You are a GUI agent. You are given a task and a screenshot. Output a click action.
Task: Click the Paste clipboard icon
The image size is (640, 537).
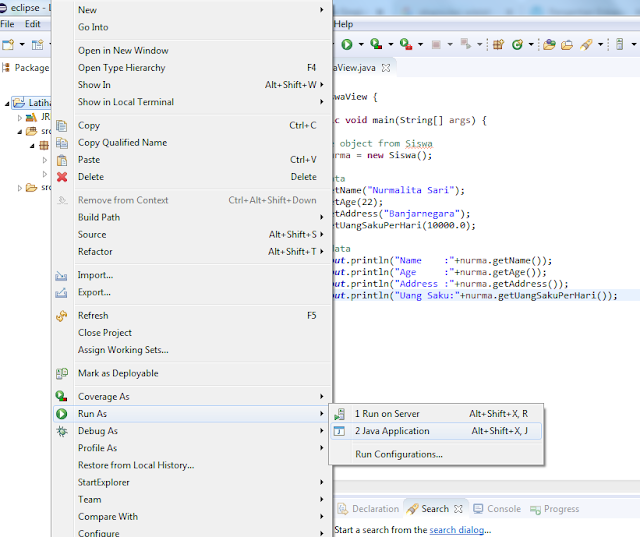pyautogui.click(x=62, y=160)
